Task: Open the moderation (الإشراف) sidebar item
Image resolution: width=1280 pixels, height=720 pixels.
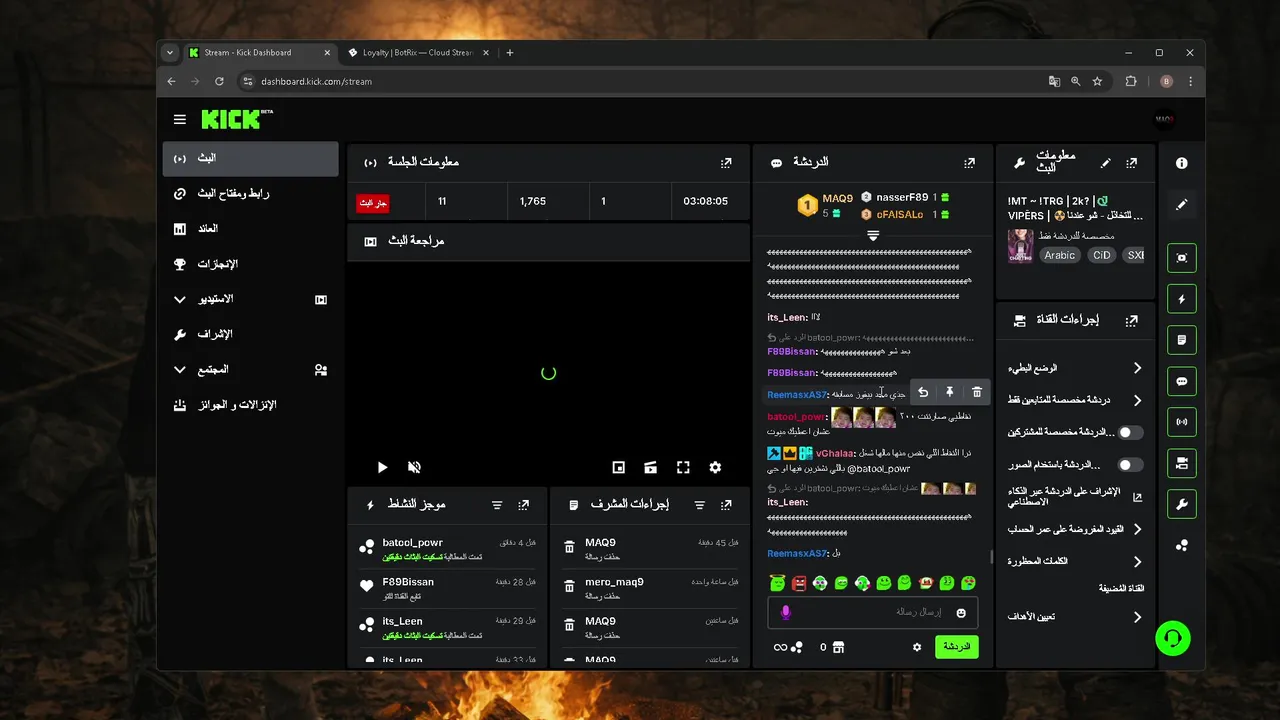Action: (250, 334)
